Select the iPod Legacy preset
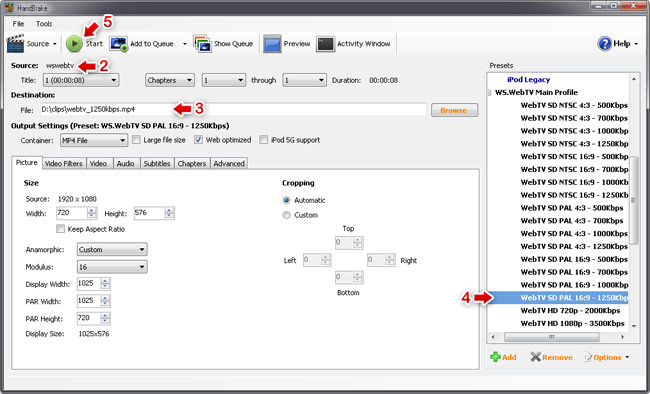This screenshot has height=394, width=650. (x=529, y=80)
